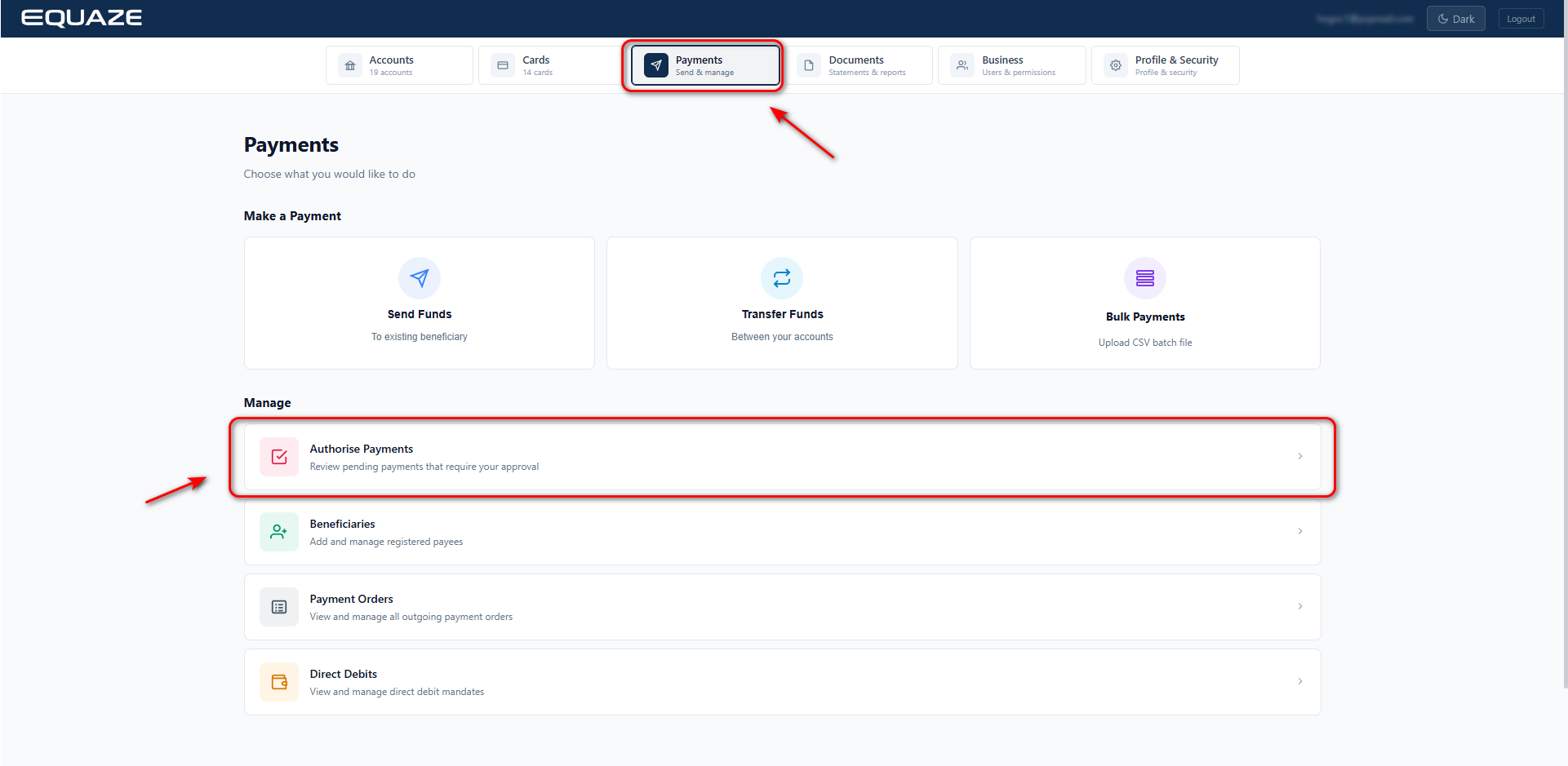The image size is (1568, 766).
Task: Click 'Add and manage registered payees' text
Action: (x=386, y=542)
